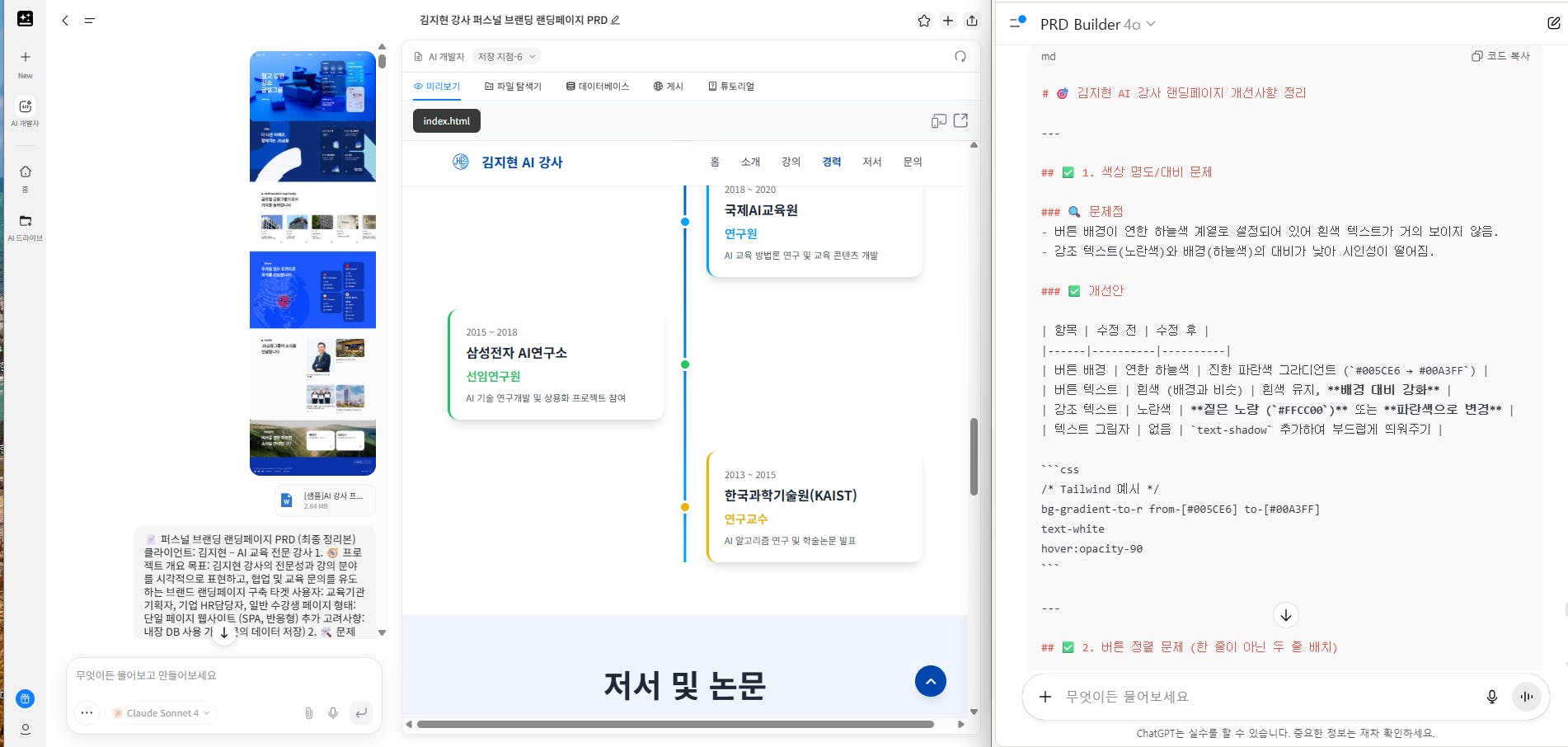Click the 경력 nav link in the preview
Viewport: 1568px width, 747px height.
831,162
